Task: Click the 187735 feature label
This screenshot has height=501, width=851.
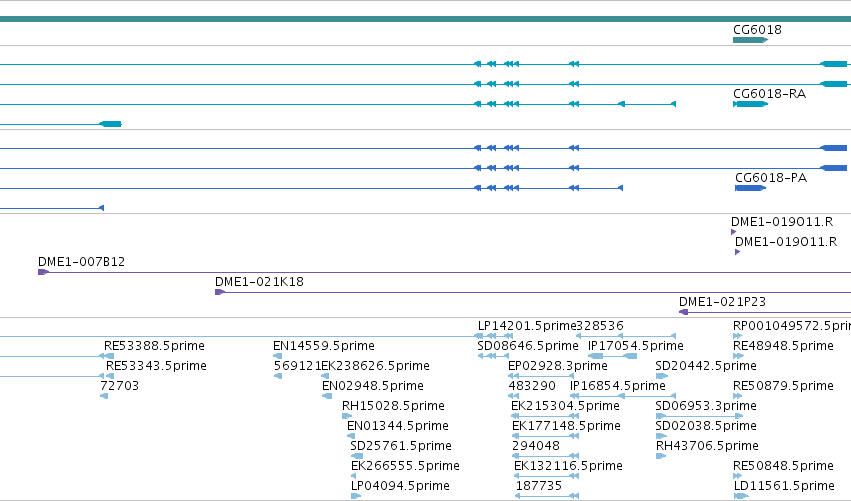Action: pyautogui.click(x=538, y=486)
